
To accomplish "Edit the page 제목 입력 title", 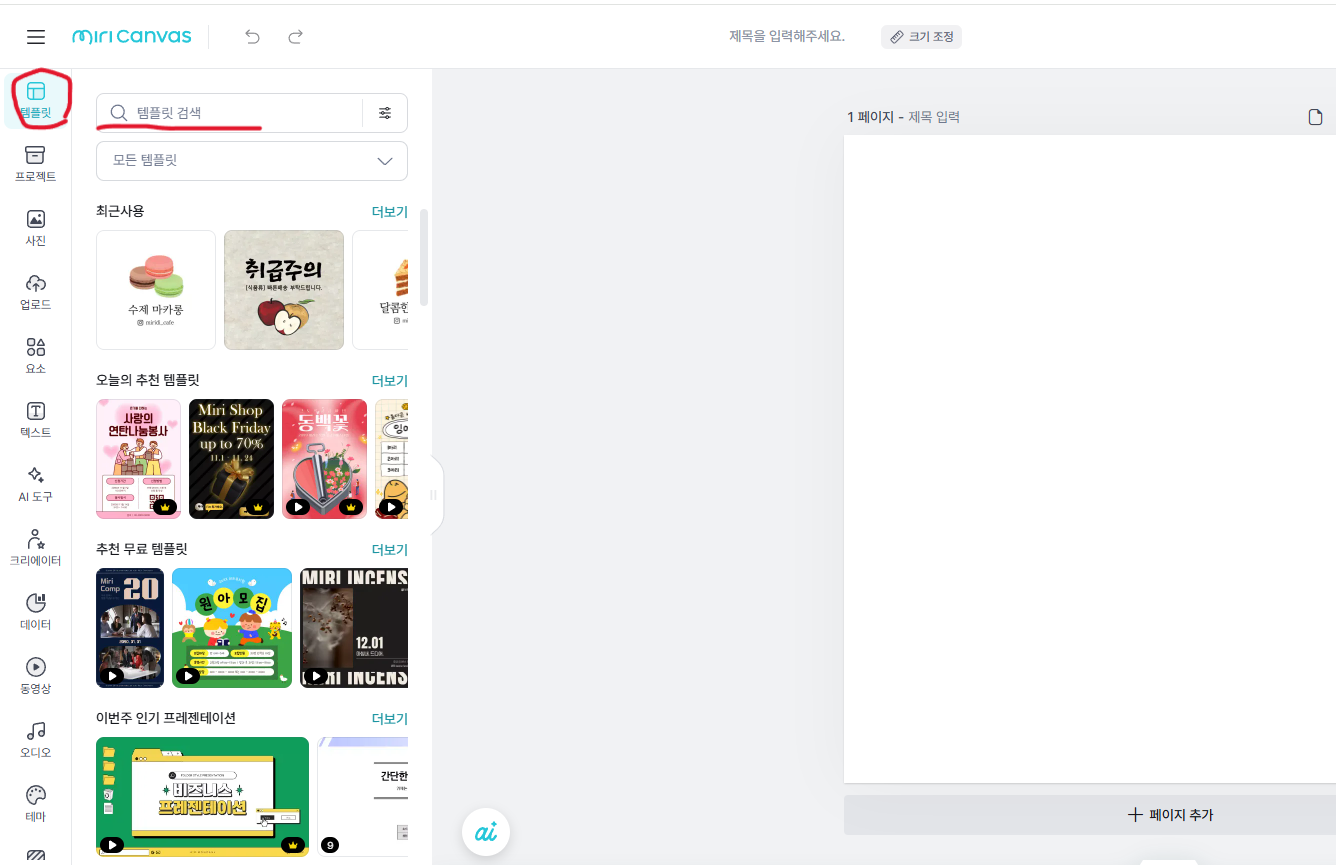I will coord(934,117).
